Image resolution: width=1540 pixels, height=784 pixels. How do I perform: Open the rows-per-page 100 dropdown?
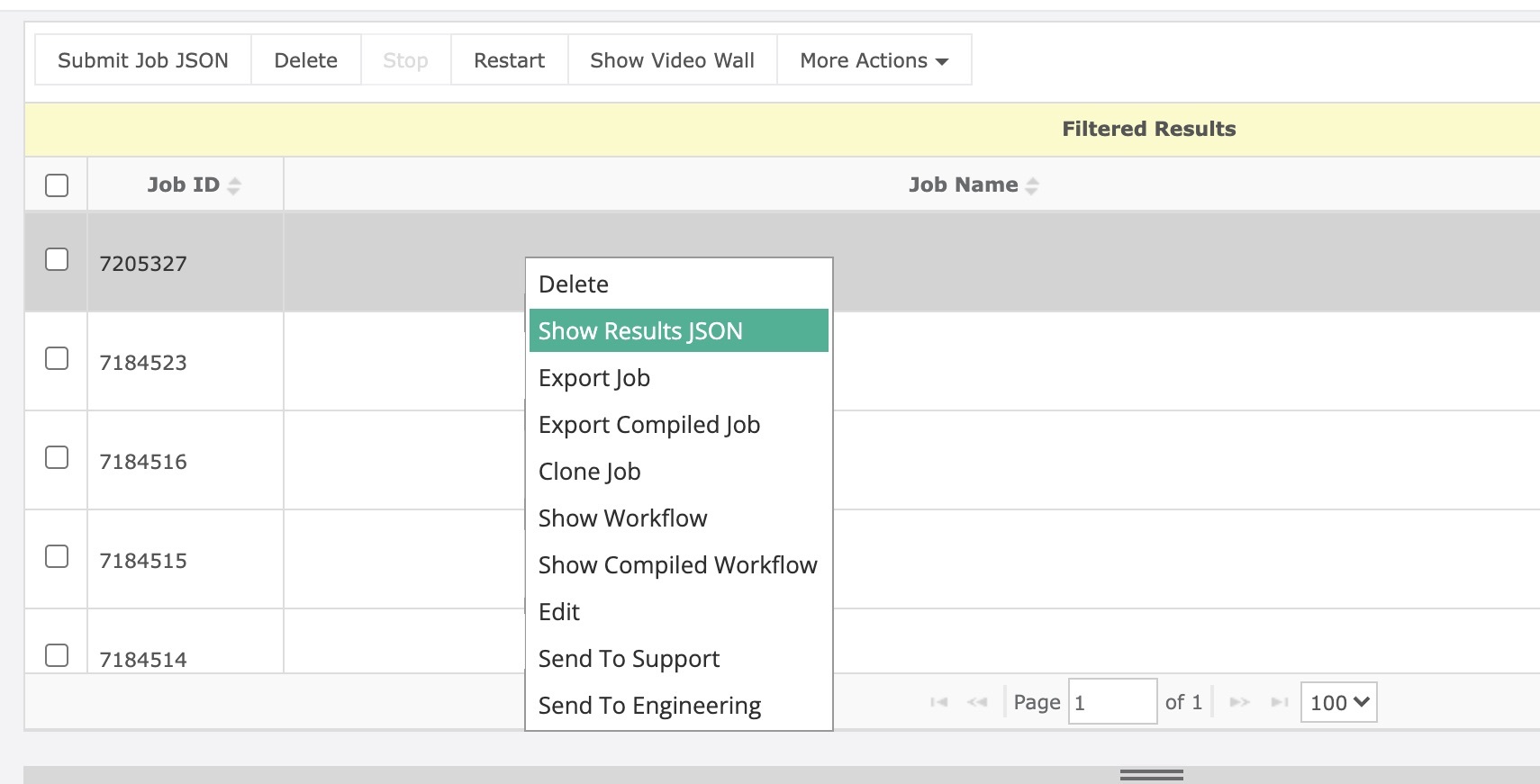1338,702
